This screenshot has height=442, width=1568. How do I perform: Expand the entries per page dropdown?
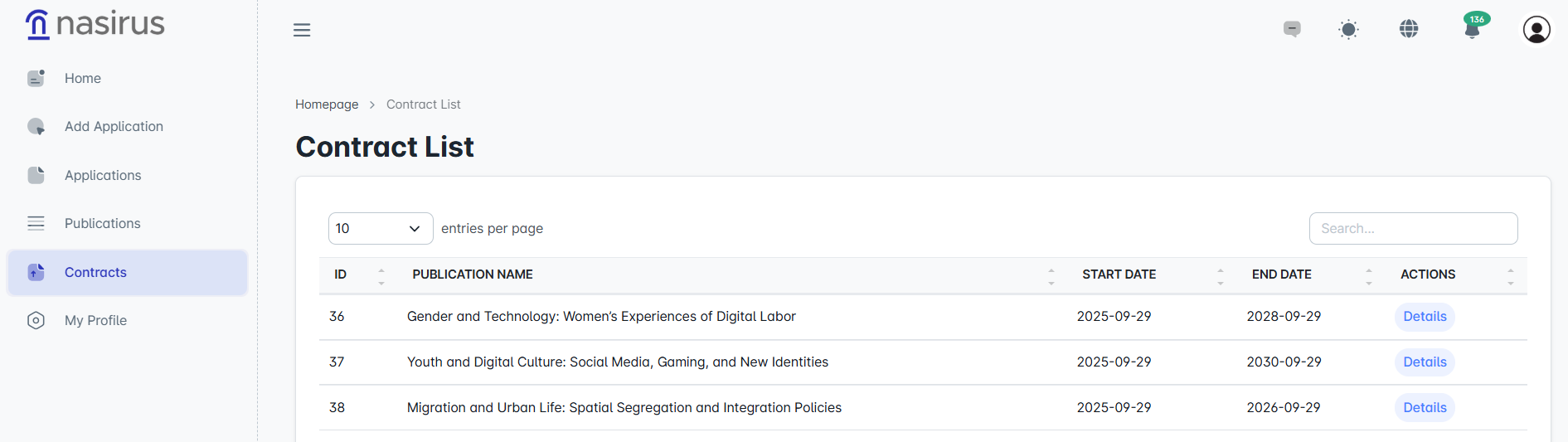(x=380, y=229)
